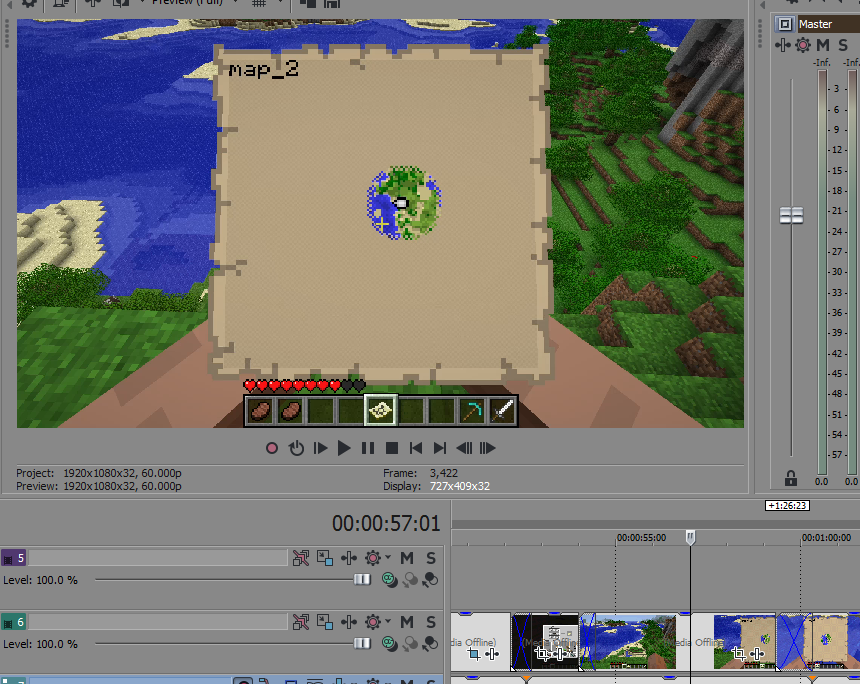Click Make Compositing Child on track 6

(431, 643)
